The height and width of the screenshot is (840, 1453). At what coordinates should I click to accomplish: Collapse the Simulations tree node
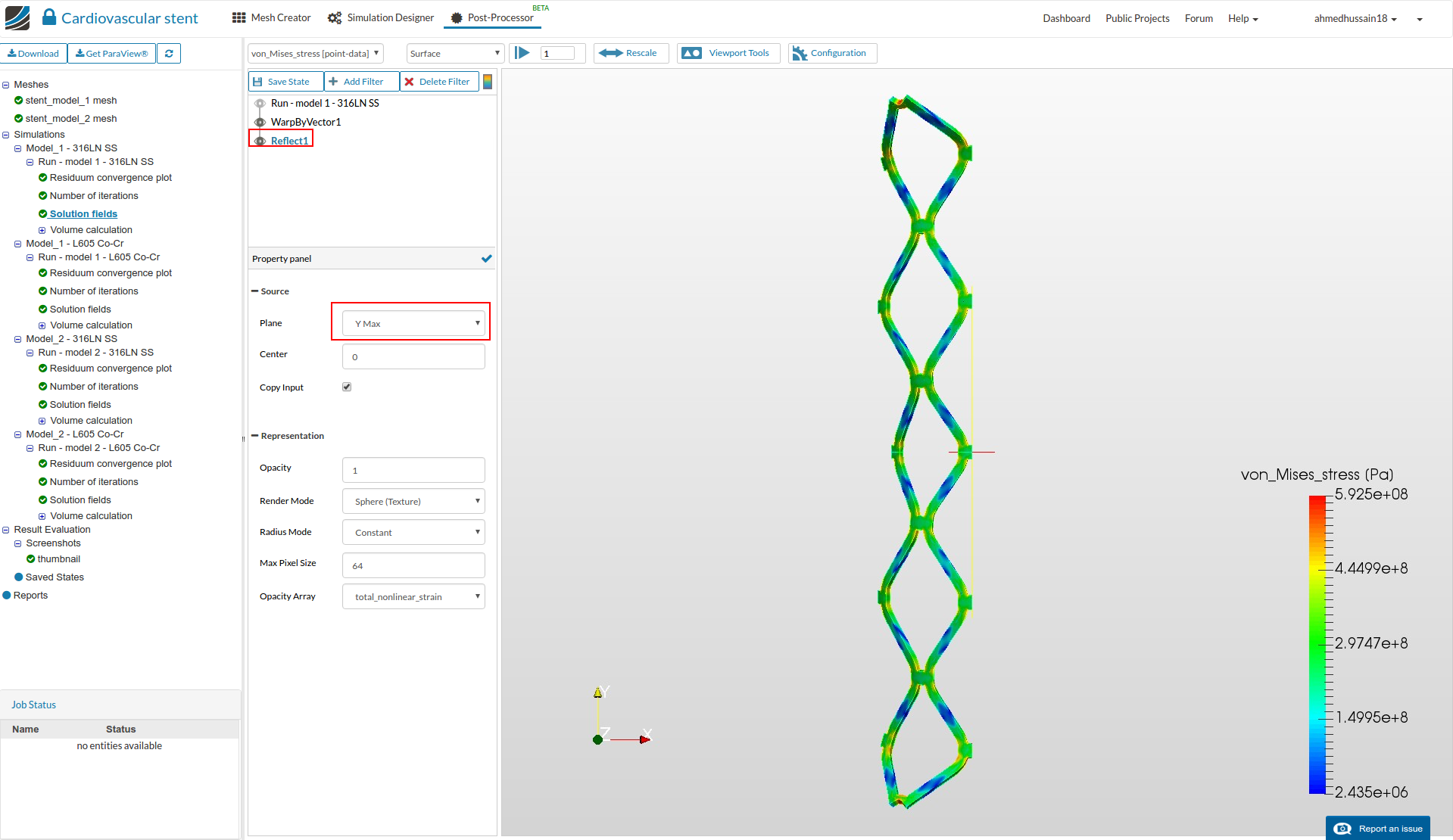(6, 135)
